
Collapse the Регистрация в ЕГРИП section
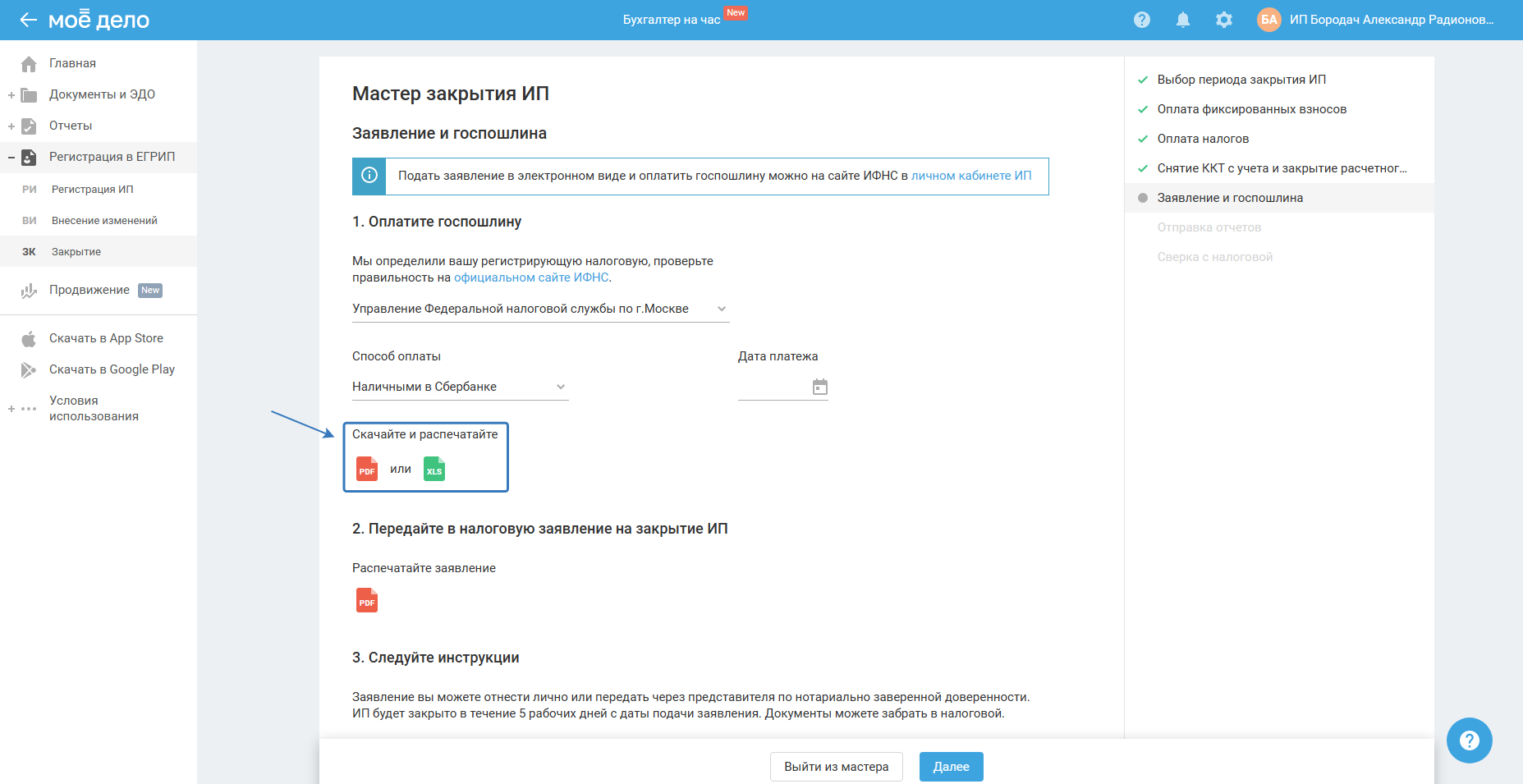pos(11,157)
